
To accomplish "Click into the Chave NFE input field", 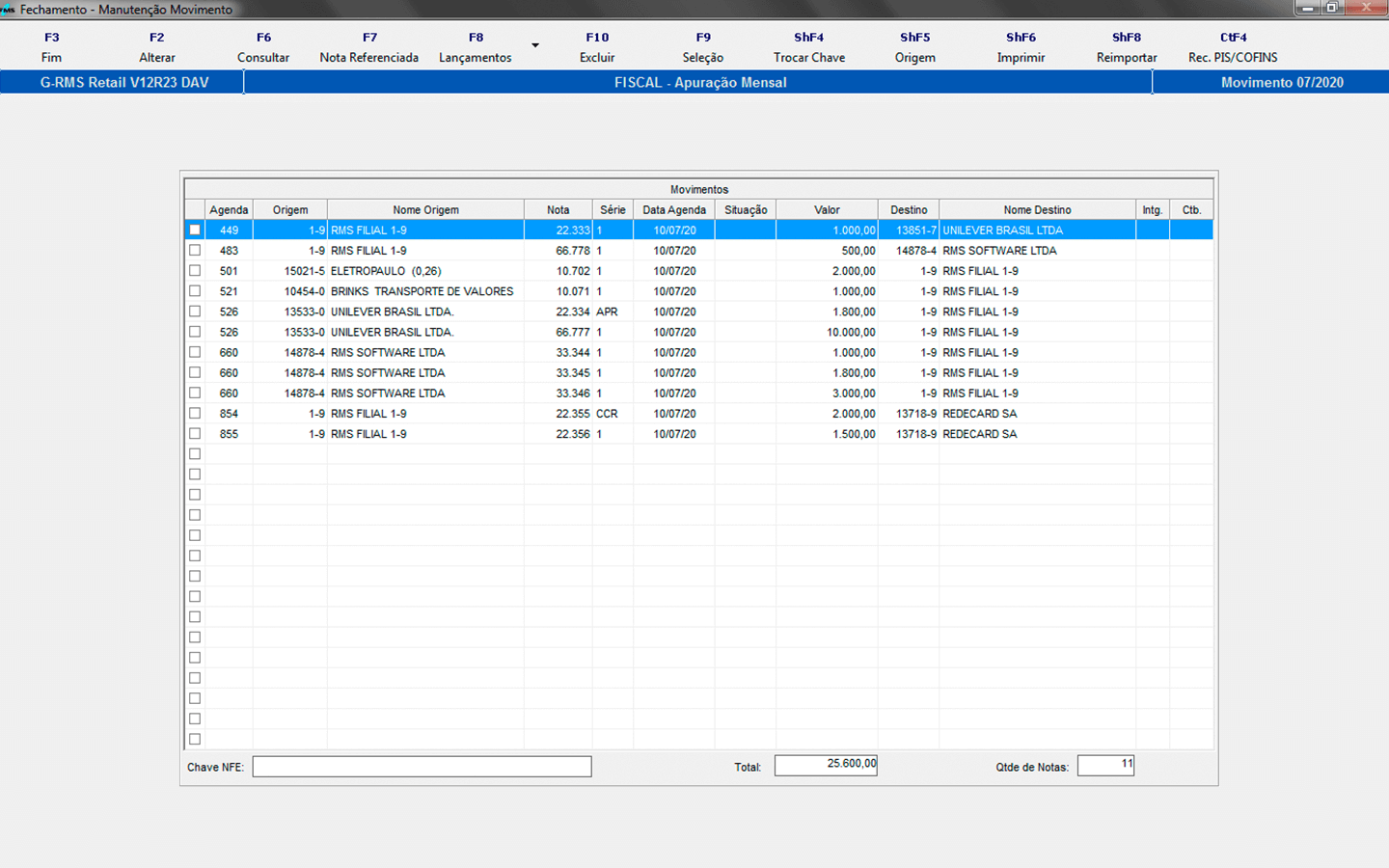I will click(x=422, y=767).
